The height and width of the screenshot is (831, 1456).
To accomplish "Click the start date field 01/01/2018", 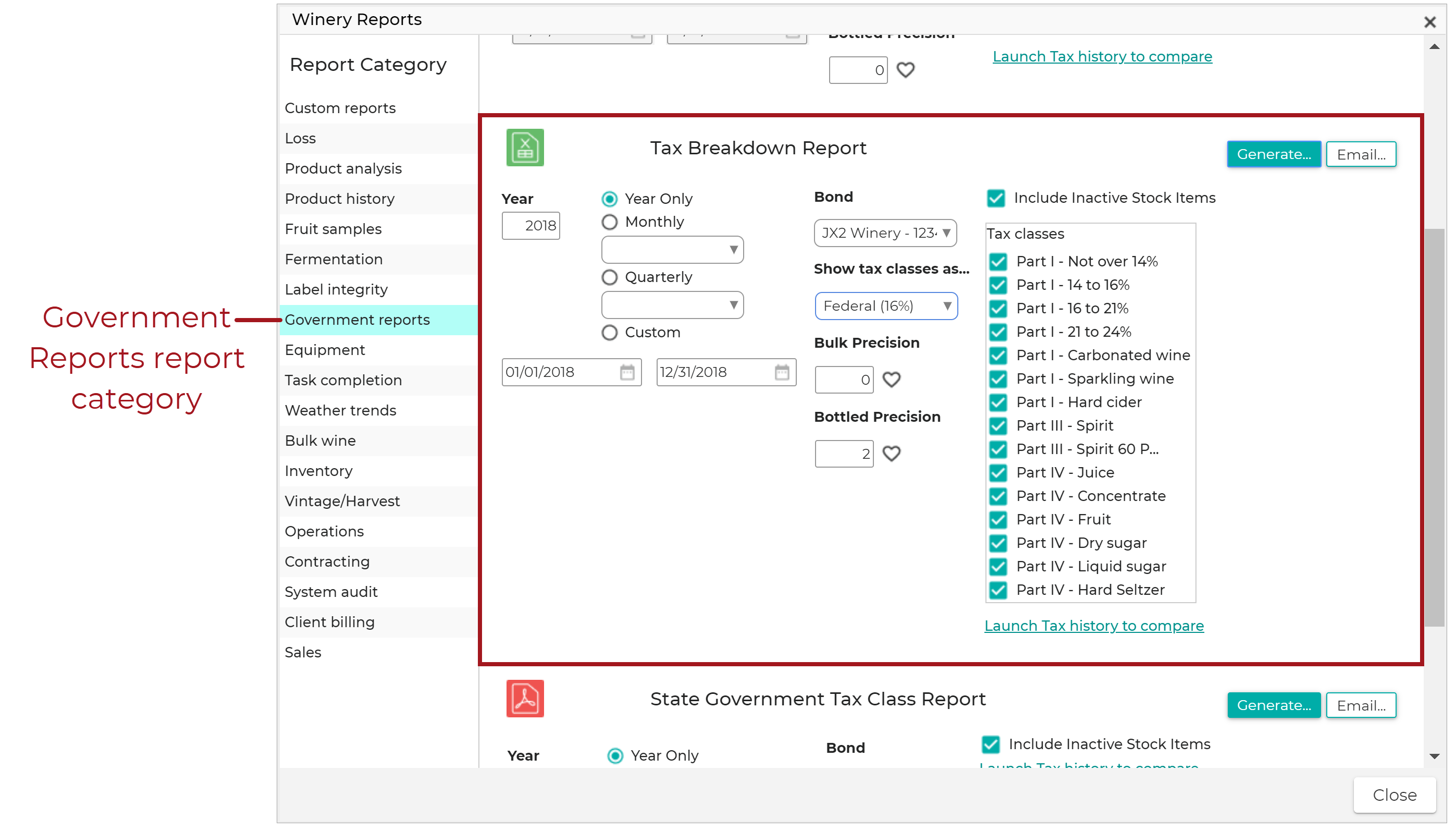I will (x=572, y=372).
